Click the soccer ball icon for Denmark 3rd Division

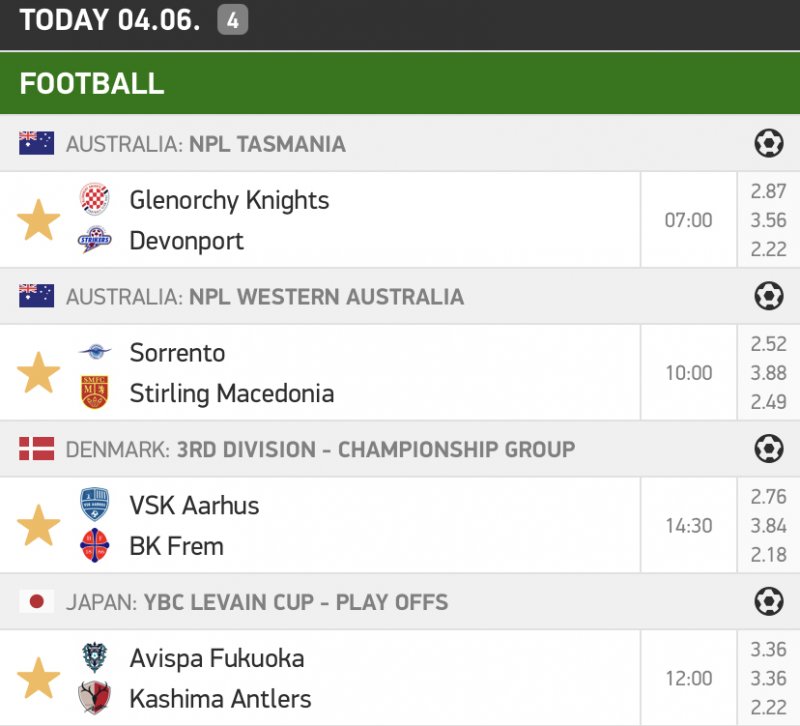[x=768, y=449]
